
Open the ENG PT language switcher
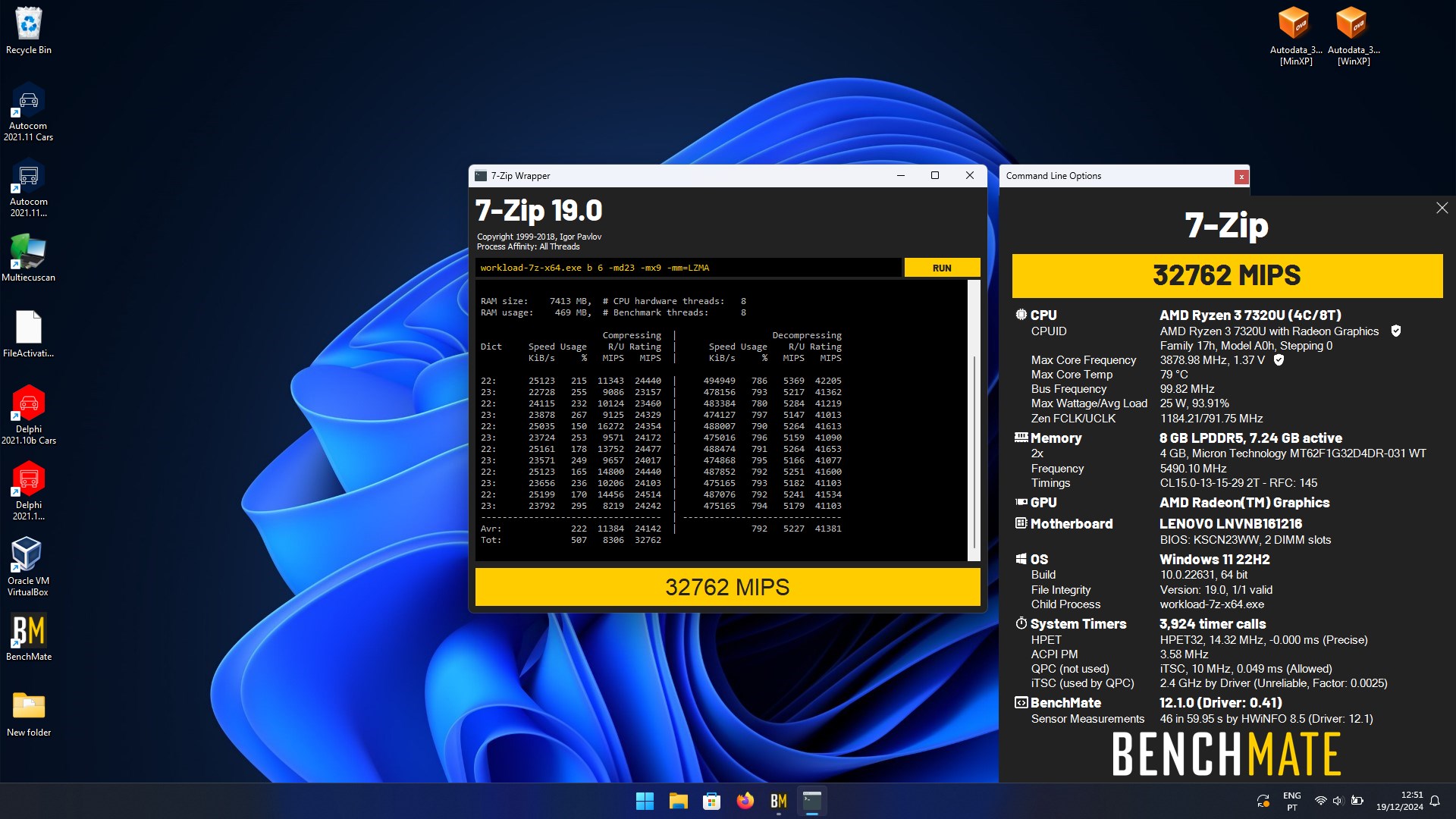click(1291, 801)
